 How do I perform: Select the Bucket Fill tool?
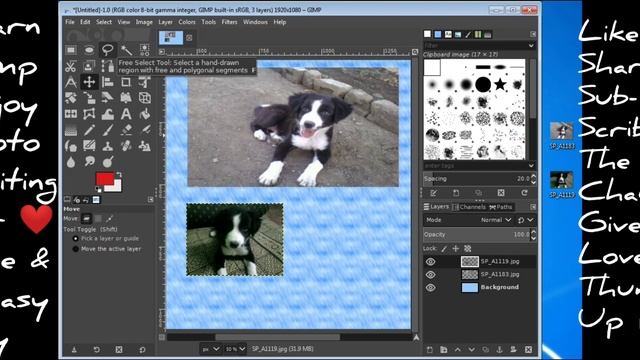(x=144, y=114)
